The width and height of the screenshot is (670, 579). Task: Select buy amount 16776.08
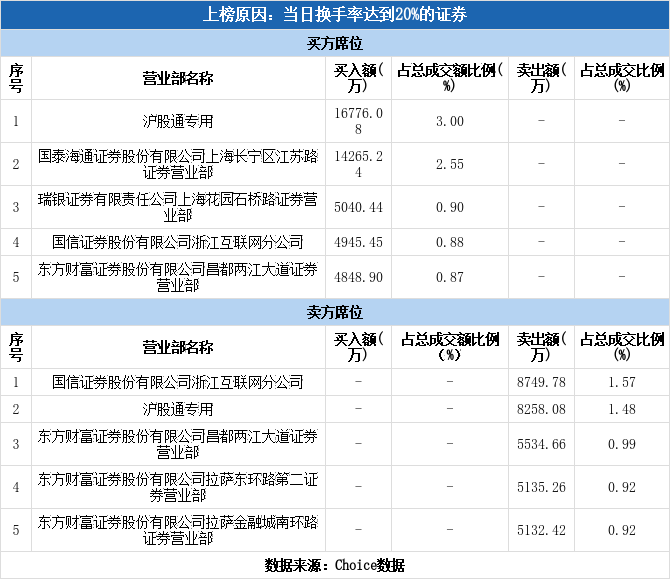pos(358,121)
